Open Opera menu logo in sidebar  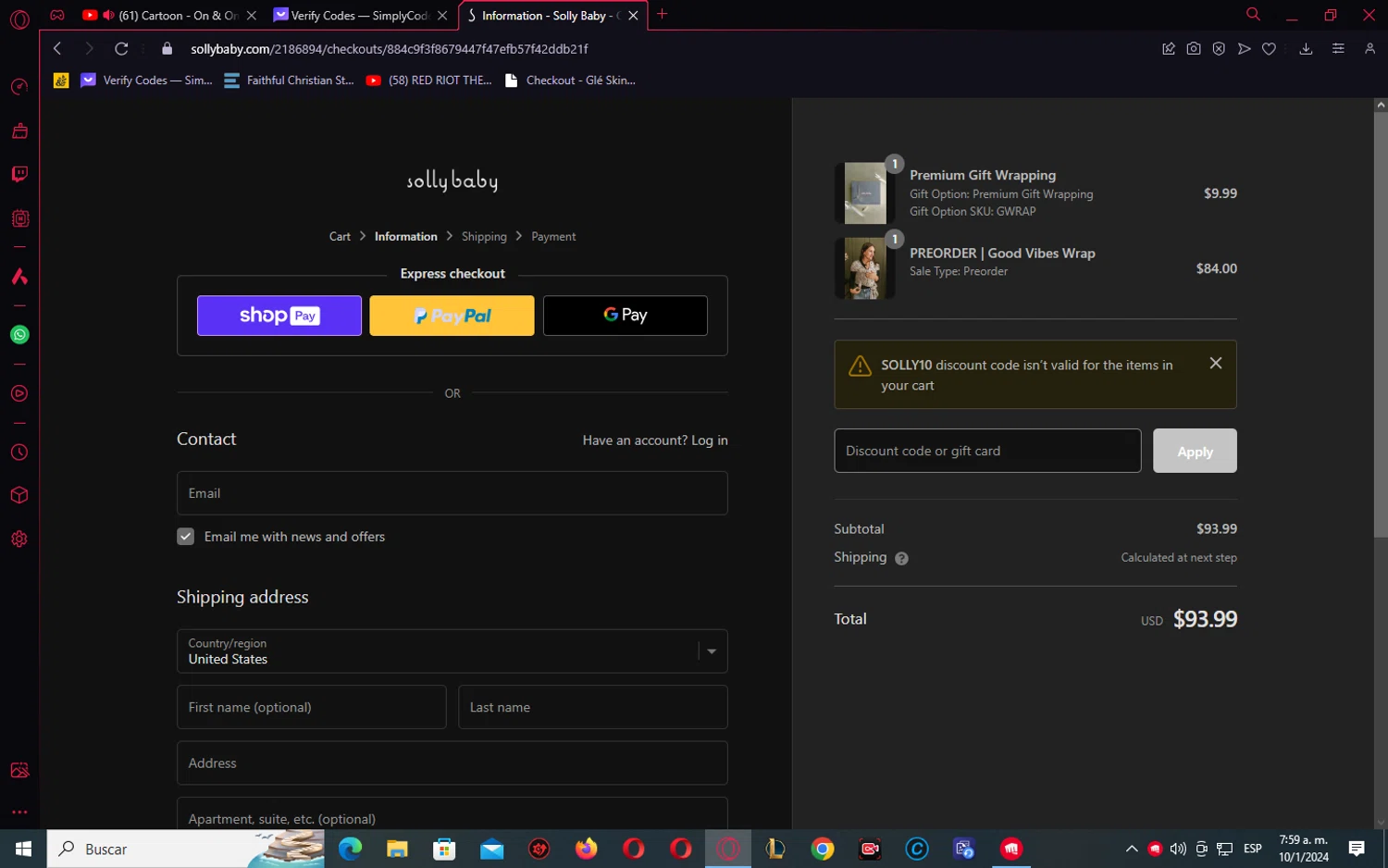(x=19, y=19)
